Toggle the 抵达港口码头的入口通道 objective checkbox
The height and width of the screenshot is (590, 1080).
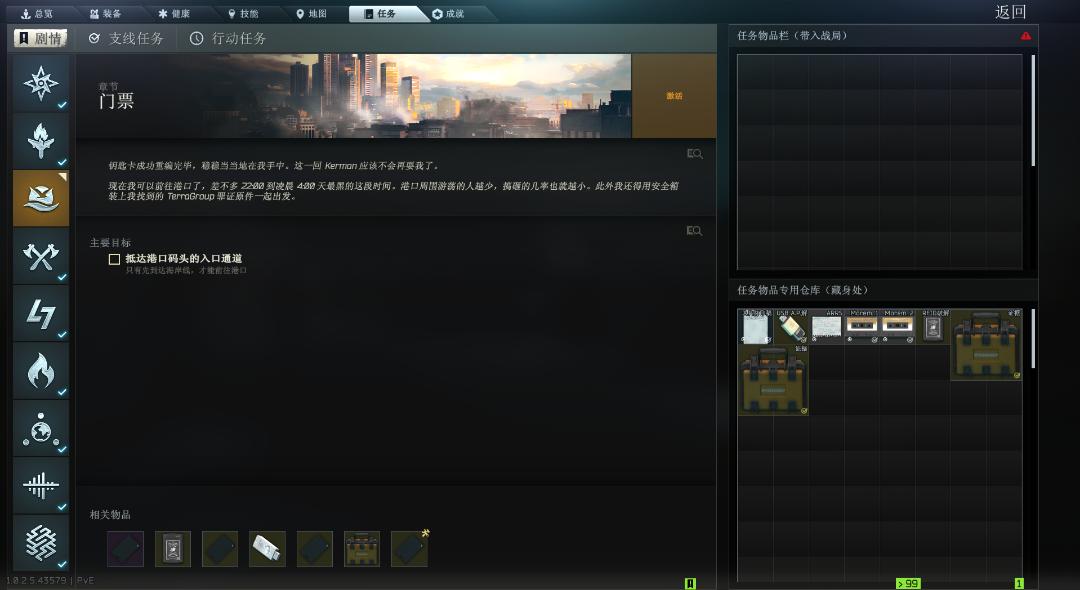point(114,259)
